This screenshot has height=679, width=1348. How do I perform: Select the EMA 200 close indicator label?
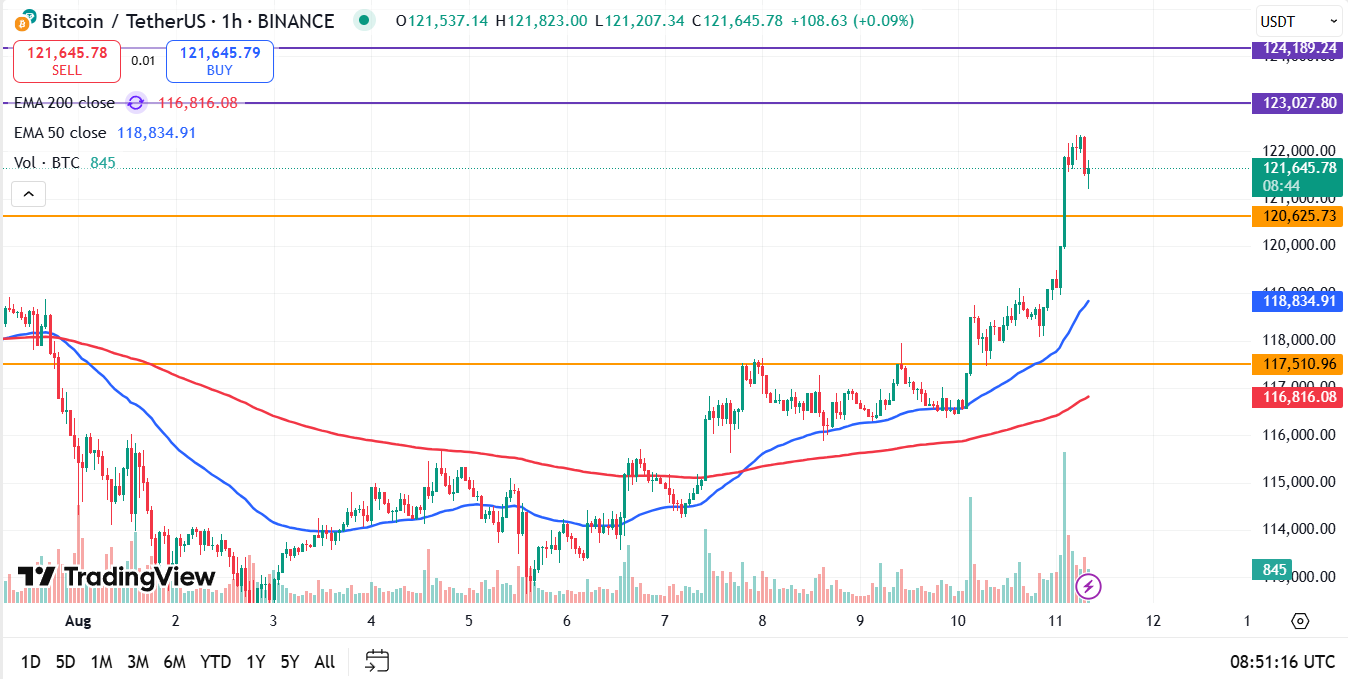[x=64, y=102]
